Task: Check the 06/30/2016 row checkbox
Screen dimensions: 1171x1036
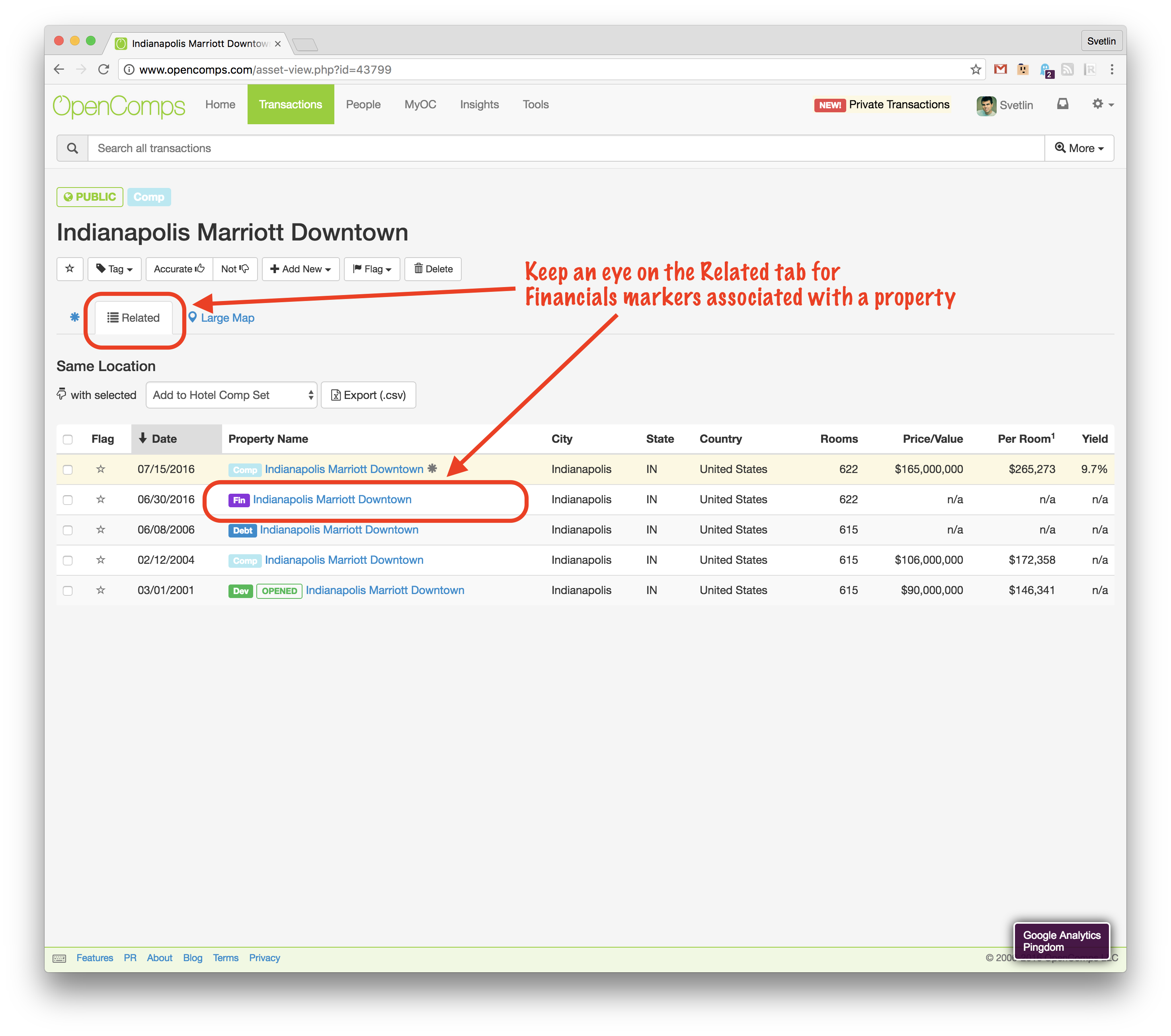Action: [68, 500]
